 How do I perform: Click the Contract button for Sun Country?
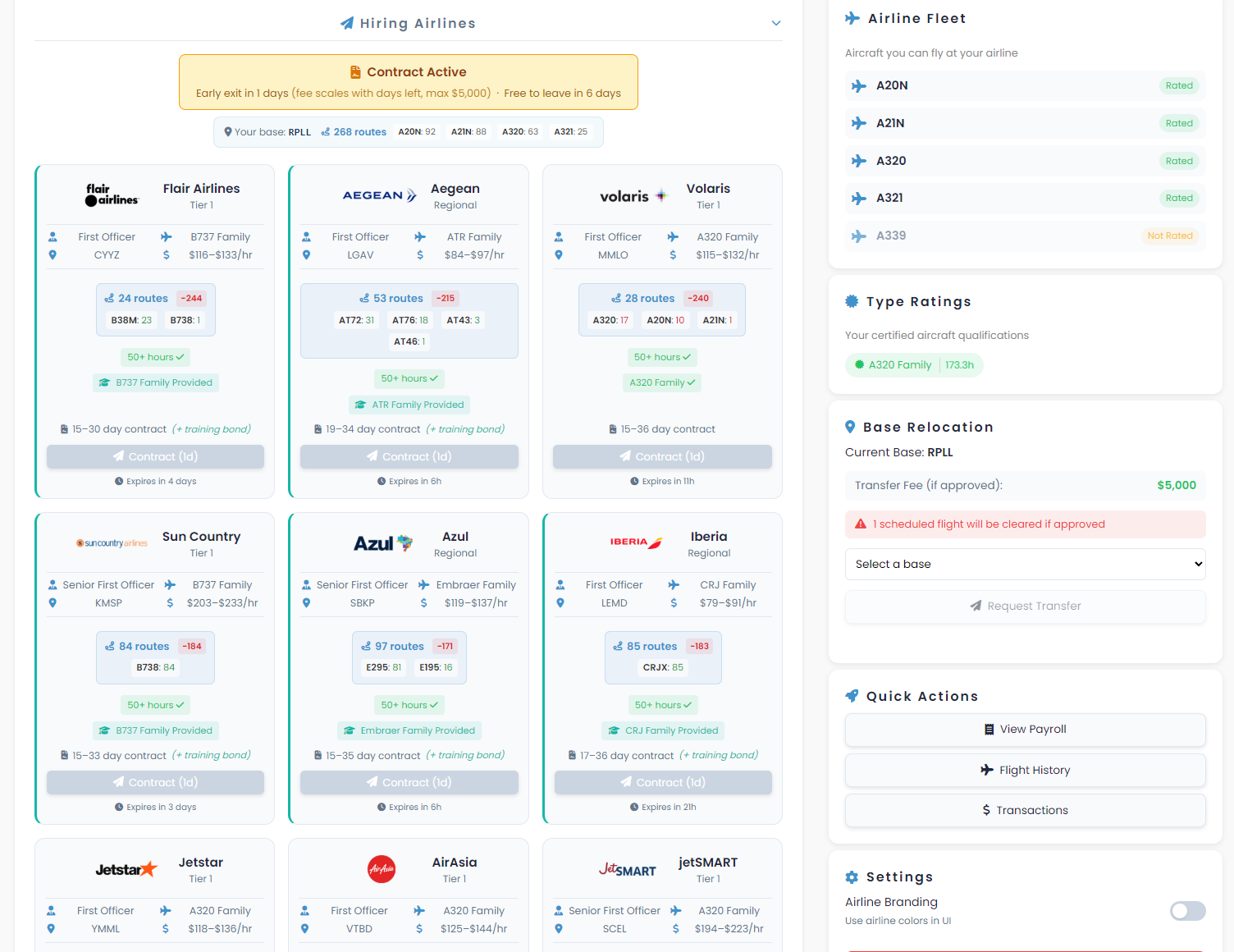point(155,782)
